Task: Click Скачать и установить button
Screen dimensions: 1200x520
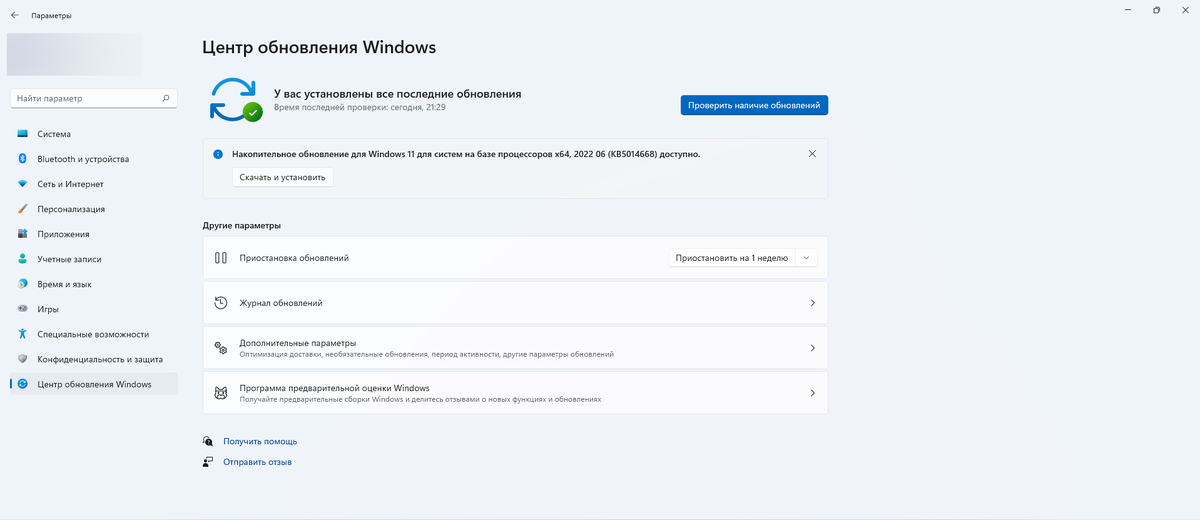Action: point(283,177)
